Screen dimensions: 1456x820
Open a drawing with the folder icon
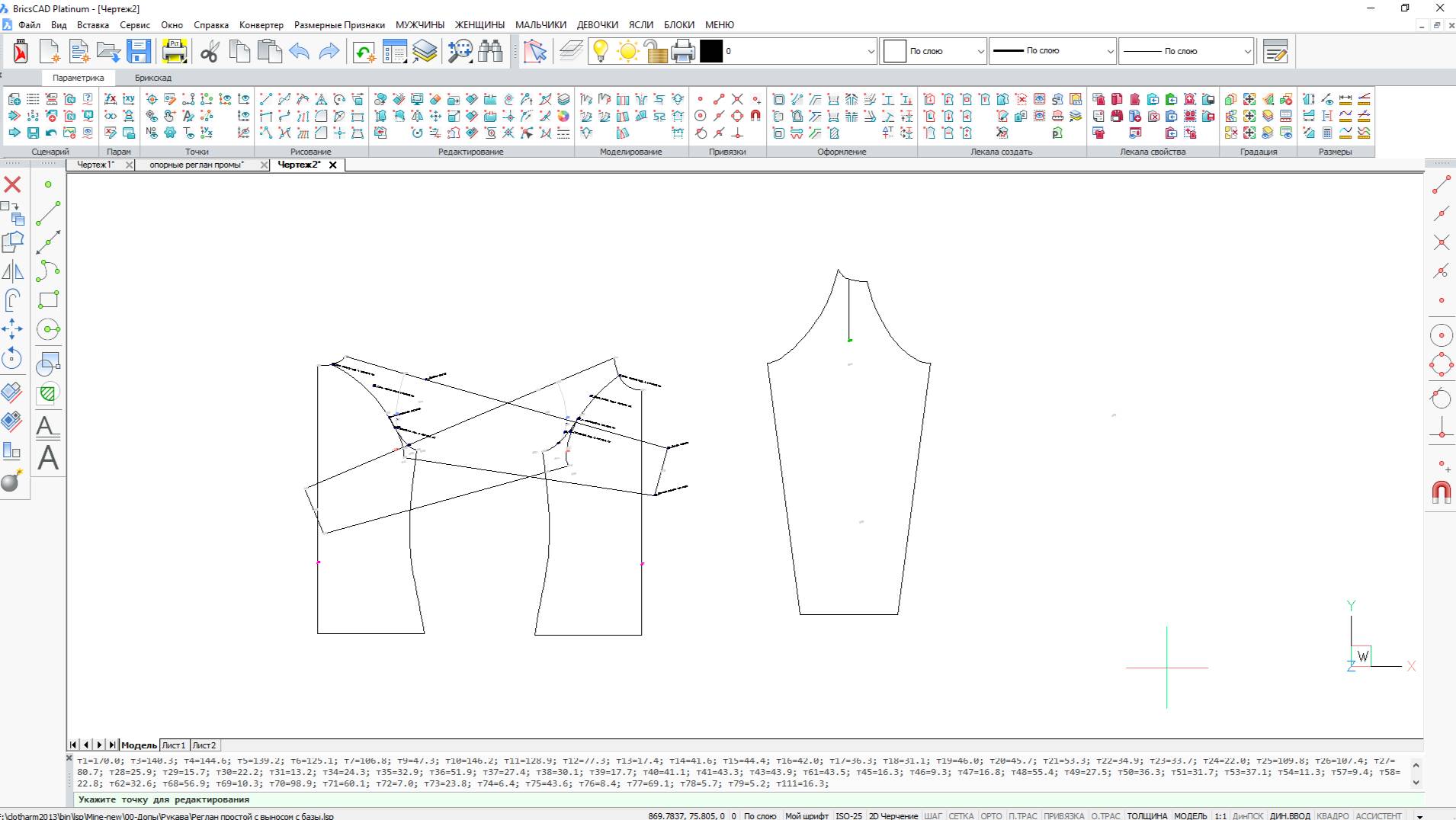pos(109,51)
